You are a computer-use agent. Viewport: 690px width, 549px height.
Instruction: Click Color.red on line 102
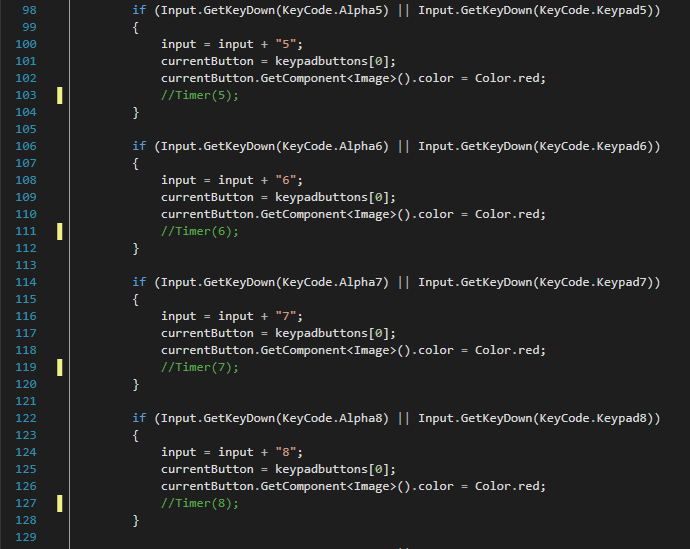click(507, 78)
